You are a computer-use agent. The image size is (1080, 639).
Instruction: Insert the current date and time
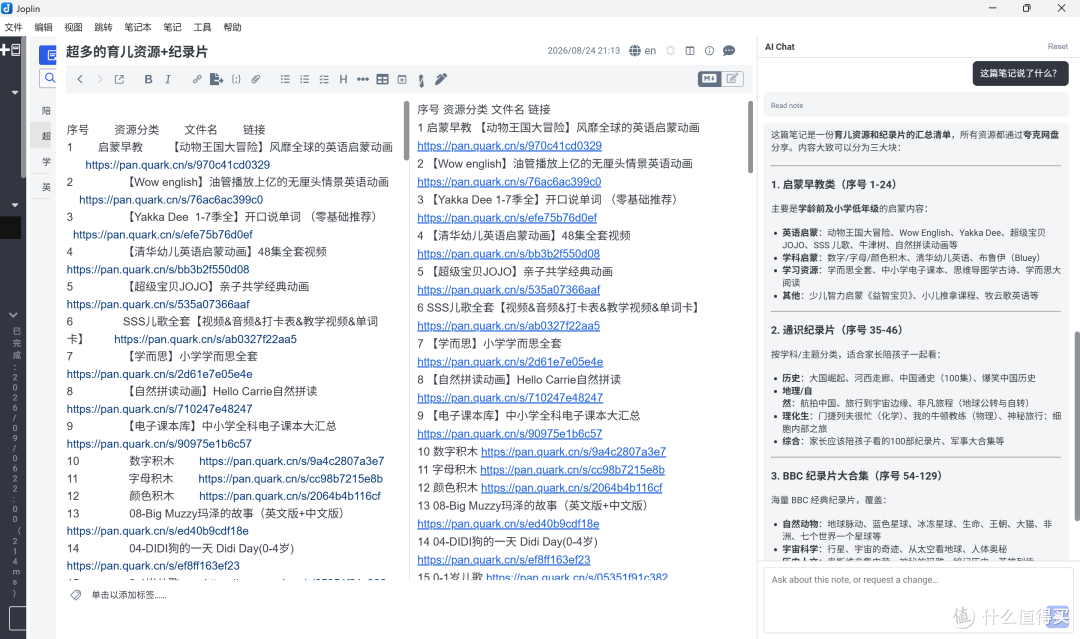click(402, 79)
